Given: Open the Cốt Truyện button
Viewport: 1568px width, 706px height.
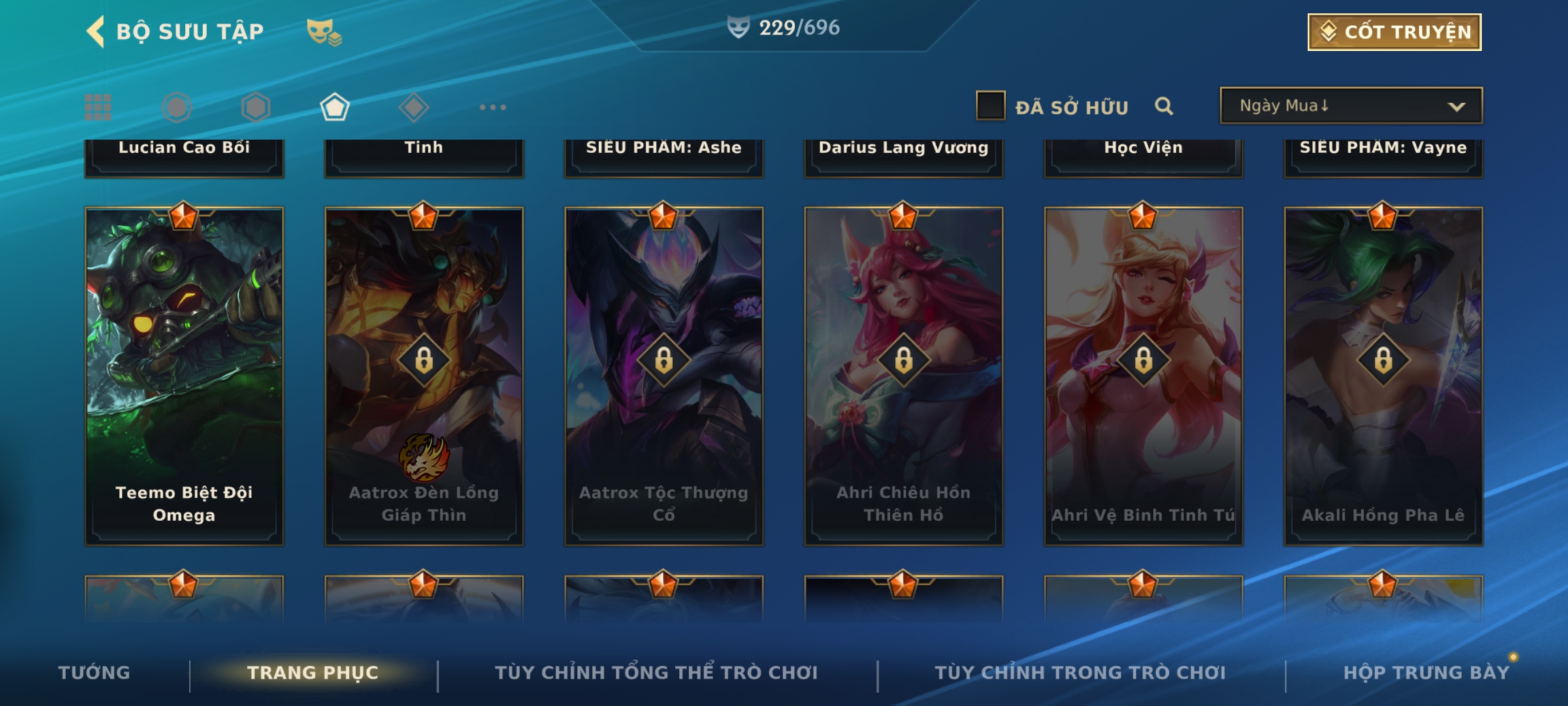Looking at the screenshot, I should (1394, 32).
